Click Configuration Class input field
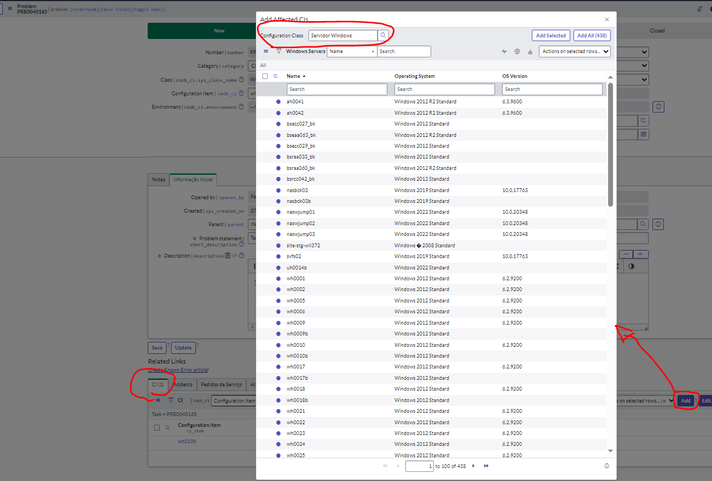The width and height of the screenshot is (712, 481). [x=343, y=35]
